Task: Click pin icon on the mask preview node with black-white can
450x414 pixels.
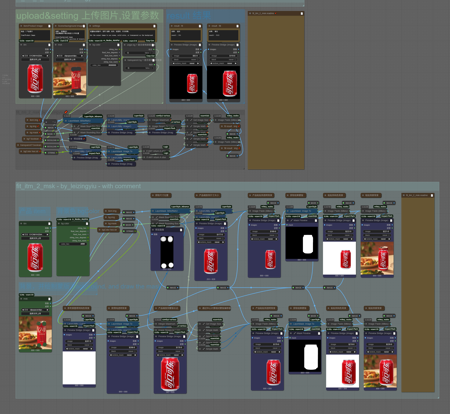Action: click(315, 220)
